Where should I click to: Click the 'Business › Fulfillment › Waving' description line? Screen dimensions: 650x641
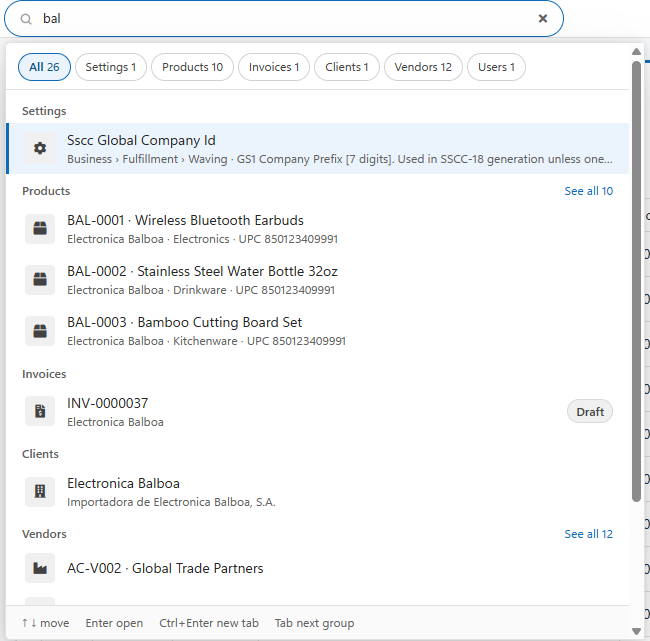(340, 159)
